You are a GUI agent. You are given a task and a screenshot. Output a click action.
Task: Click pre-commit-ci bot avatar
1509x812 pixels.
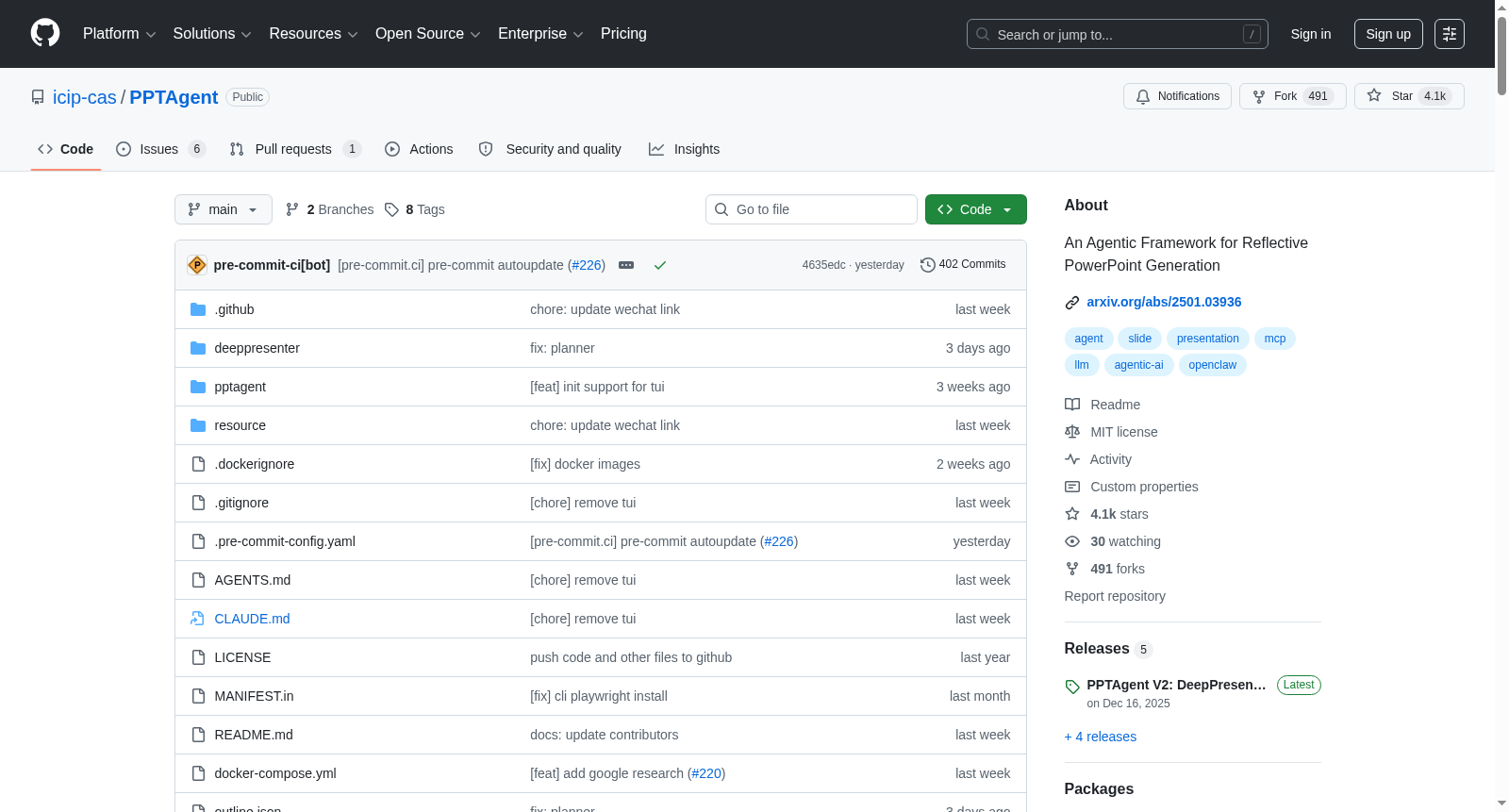click(197, 265)
